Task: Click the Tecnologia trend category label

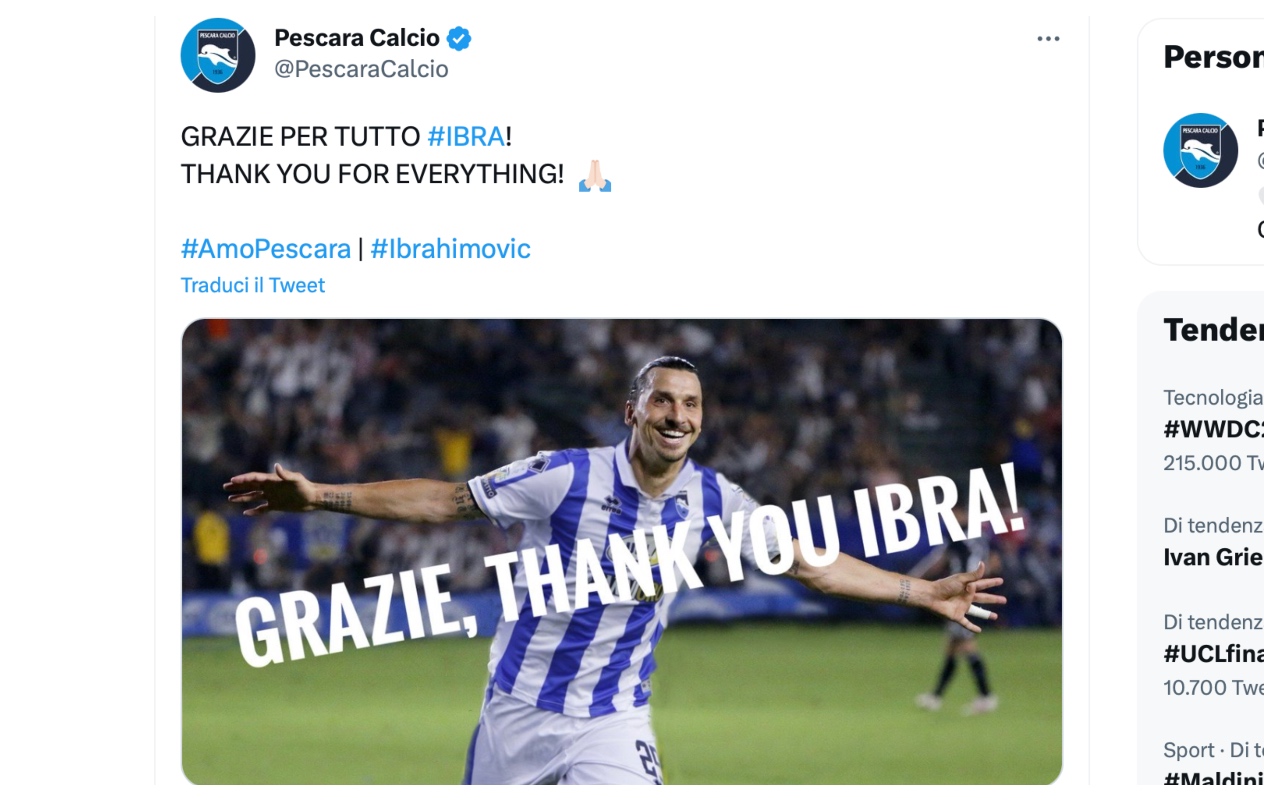Action: pos(1214,397)
